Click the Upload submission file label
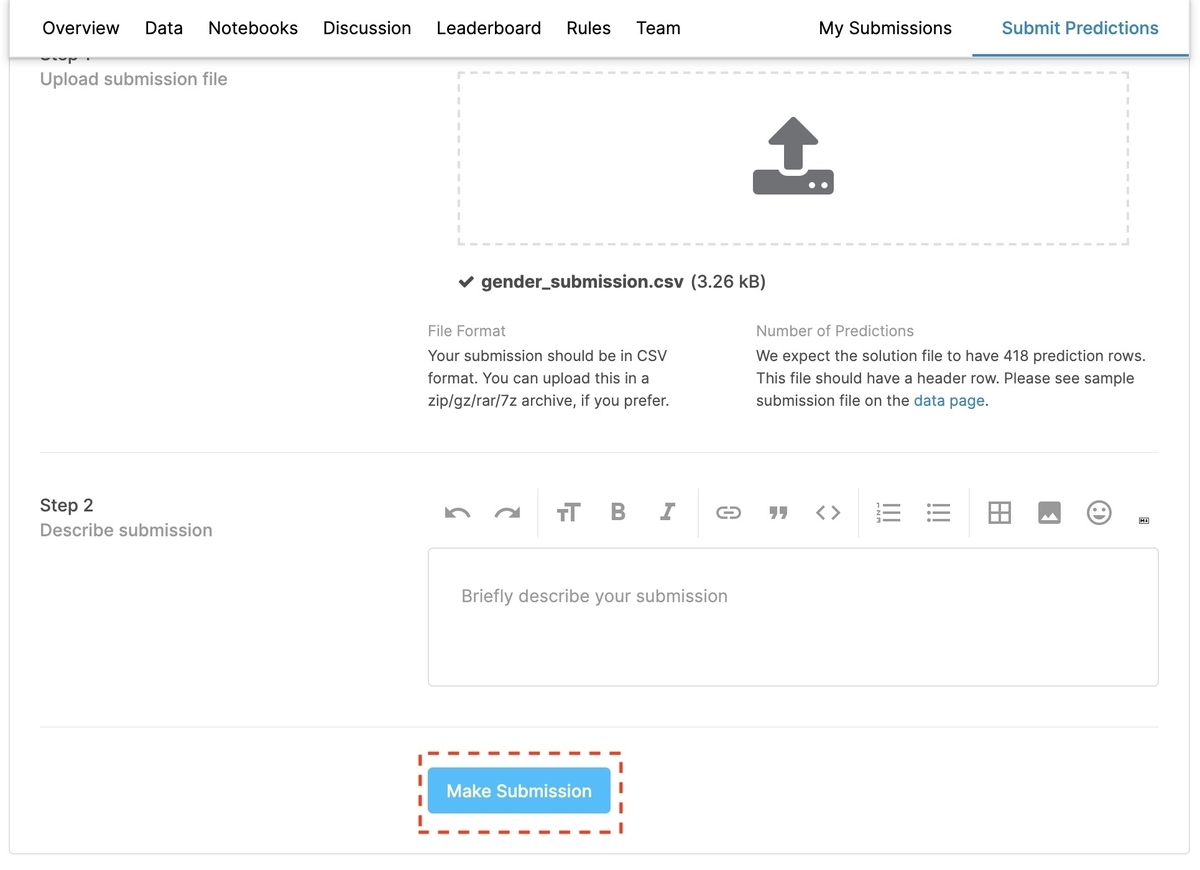The image size is (1200, 870). click(134, 79)
